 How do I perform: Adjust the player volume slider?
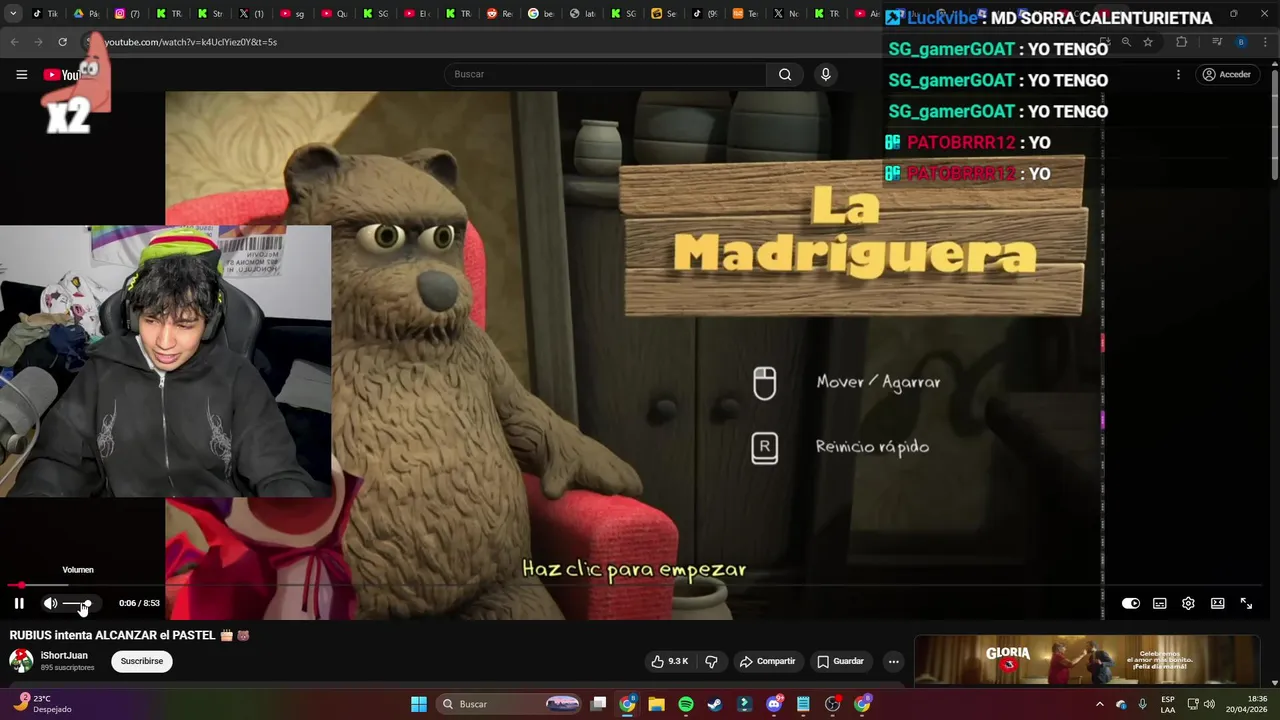click(x=78, y=603)
